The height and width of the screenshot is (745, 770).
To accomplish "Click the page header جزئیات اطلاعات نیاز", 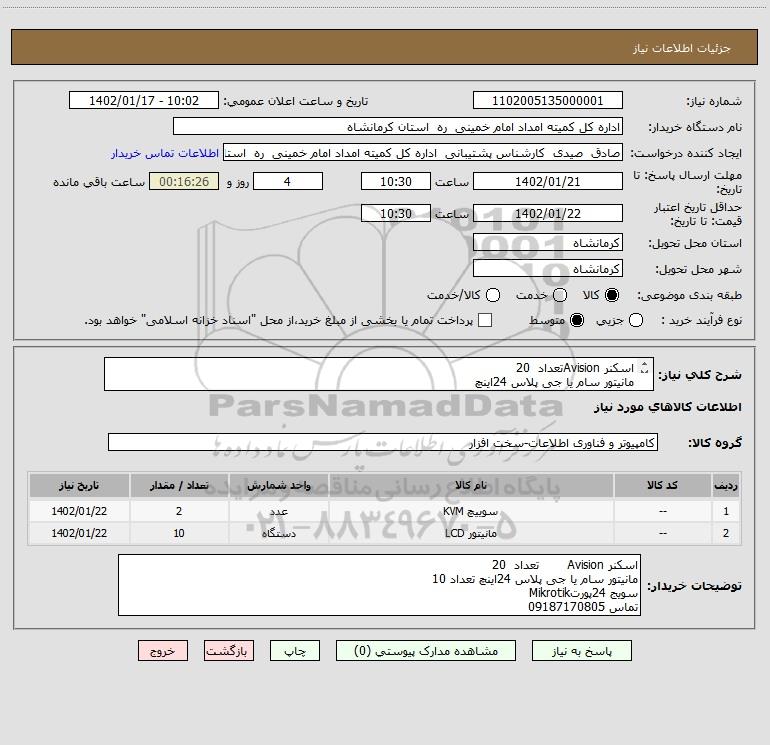I will click(682, 48).
